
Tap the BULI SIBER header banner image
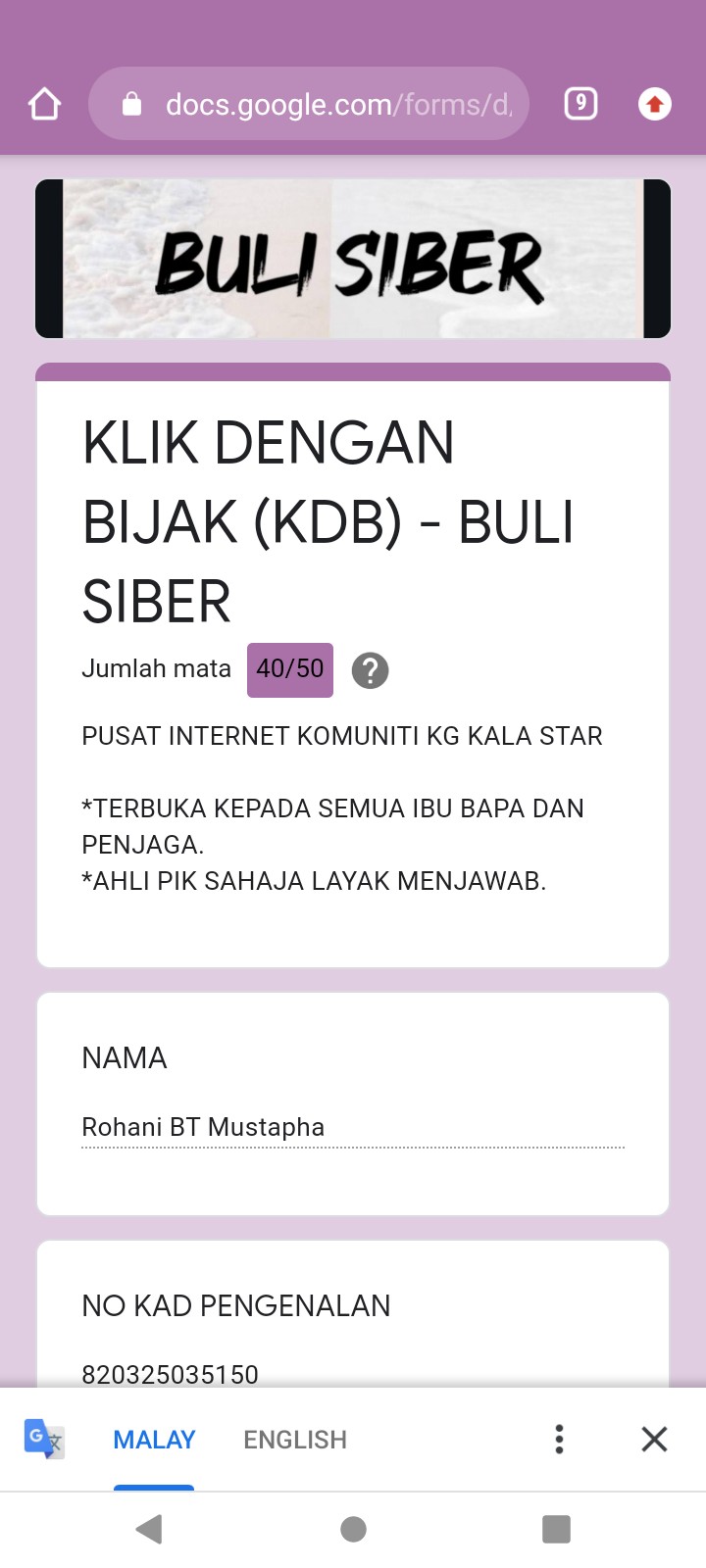click(x=353, y=259)
